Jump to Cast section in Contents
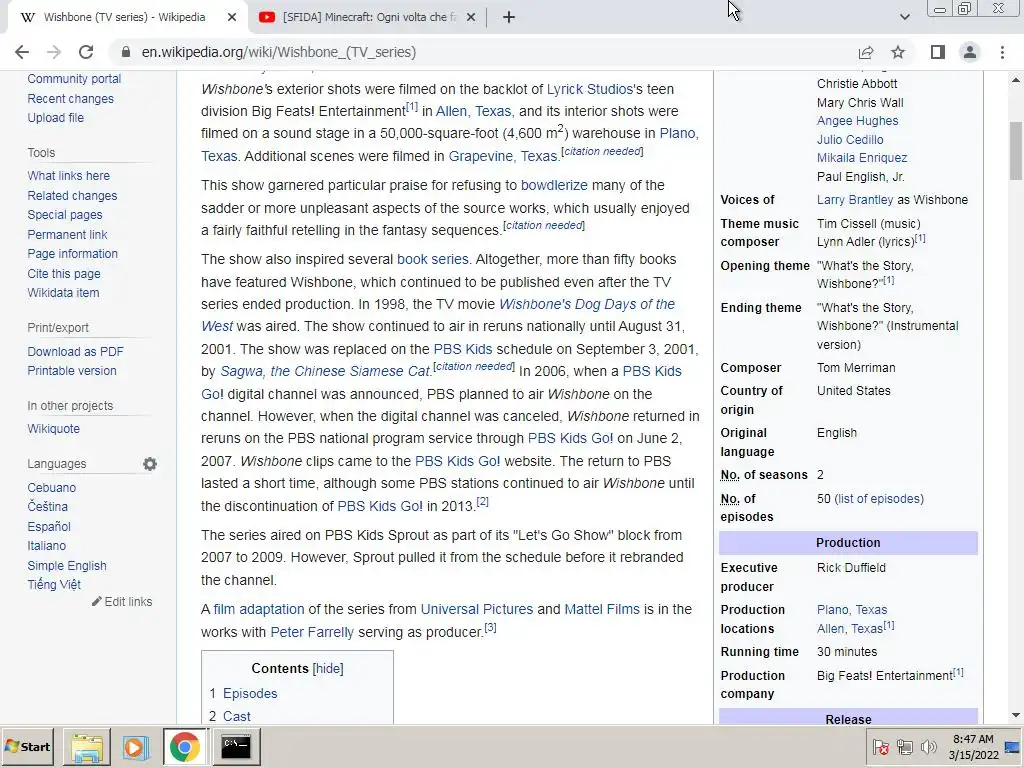Image resolution: width=1024 pixels, height=768 pixels. click(x=236, y=716)
